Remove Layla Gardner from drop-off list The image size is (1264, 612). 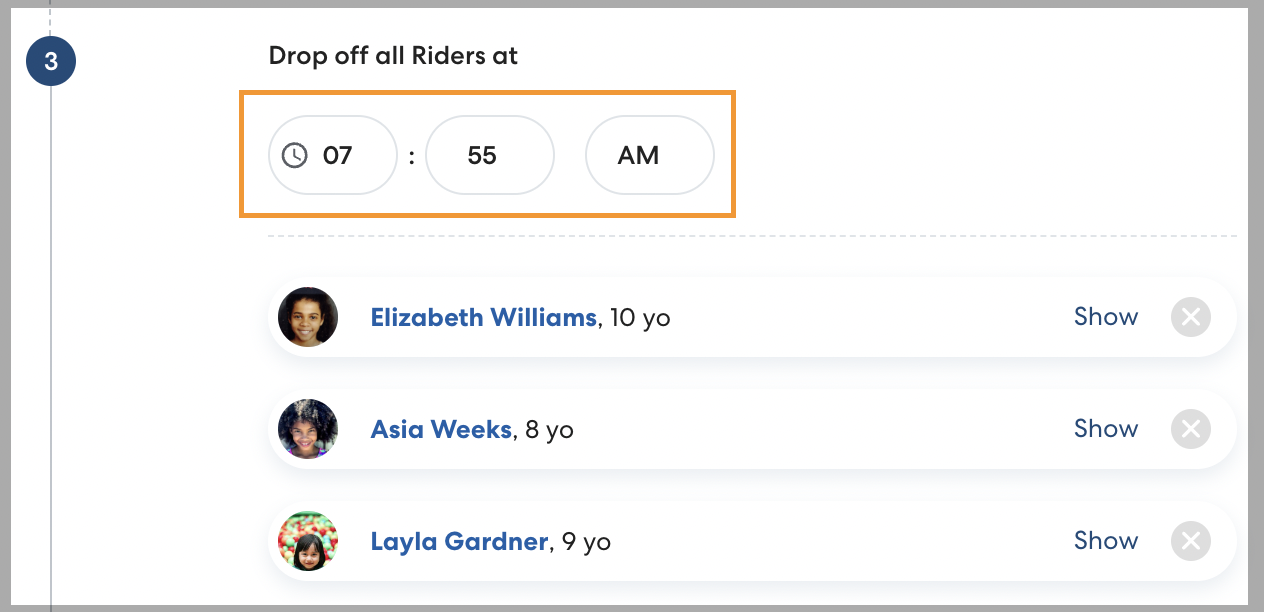click(1190, 542)
